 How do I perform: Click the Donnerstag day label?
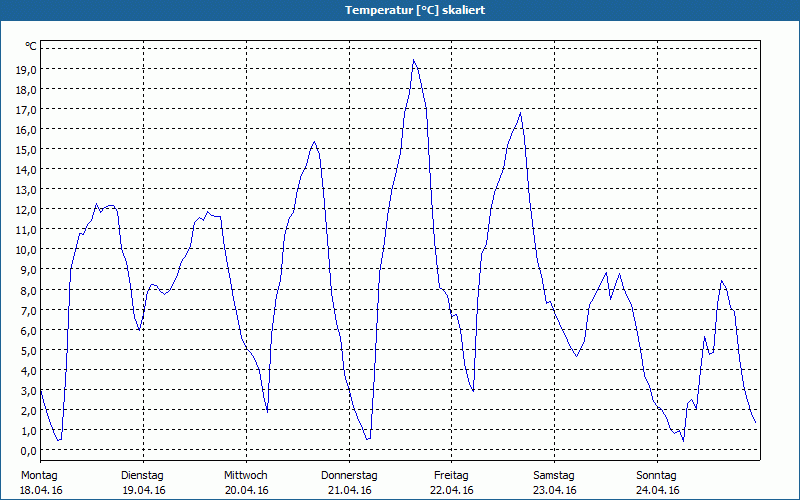click(x=349, y=476)
